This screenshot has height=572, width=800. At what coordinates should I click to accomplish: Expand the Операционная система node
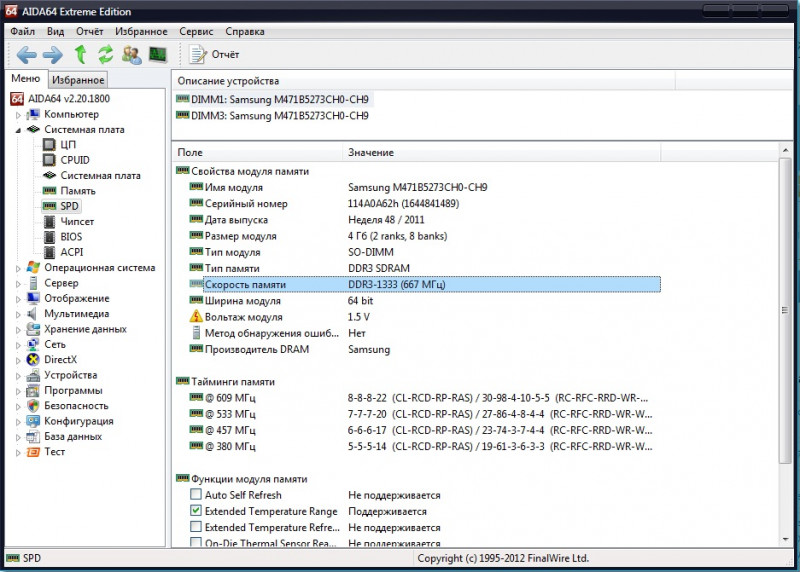click(18, 268)
